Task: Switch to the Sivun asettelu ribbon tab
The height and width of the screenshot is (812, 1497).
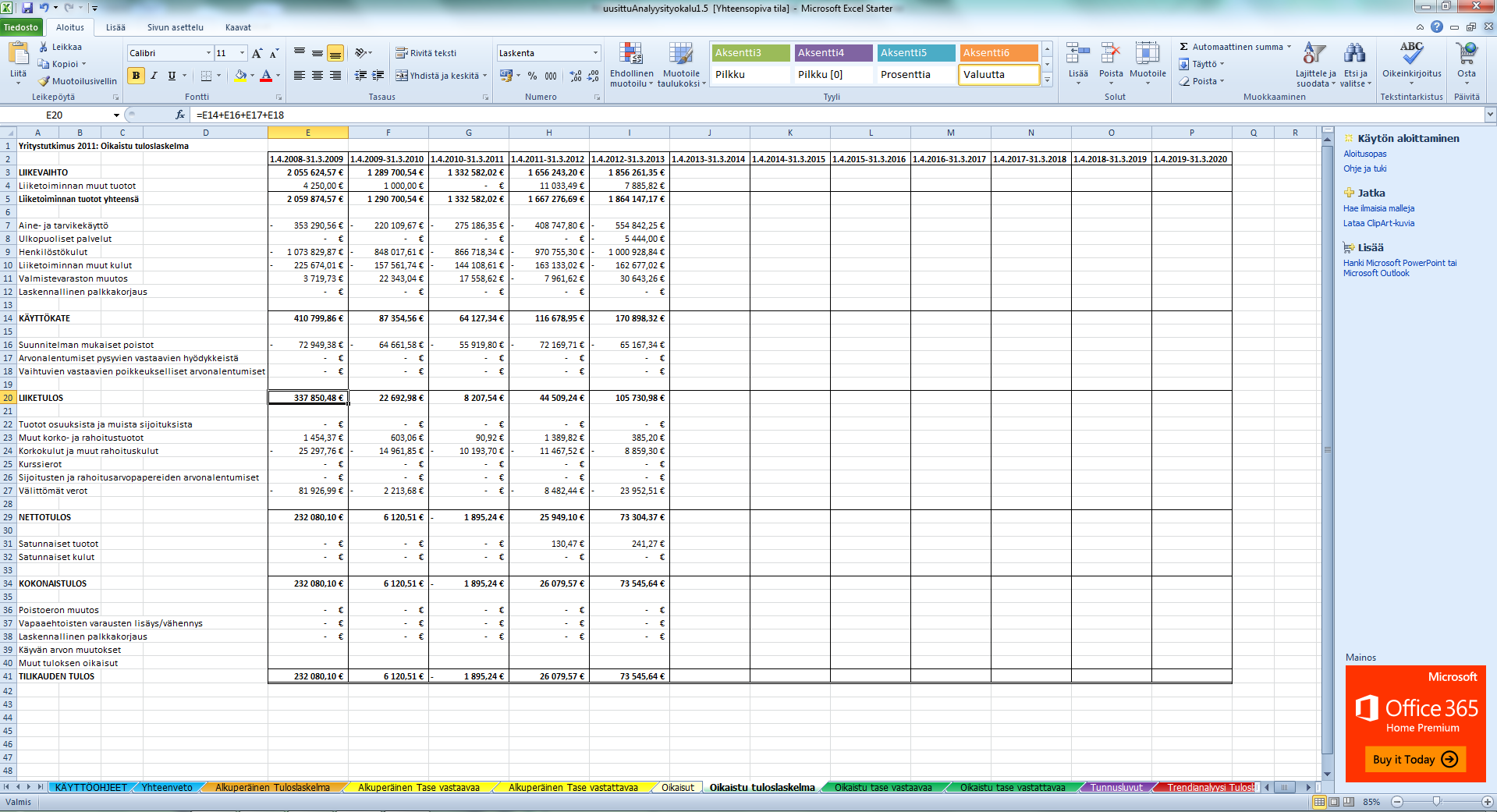Action: pyautogui.click(x=175, y=27)
